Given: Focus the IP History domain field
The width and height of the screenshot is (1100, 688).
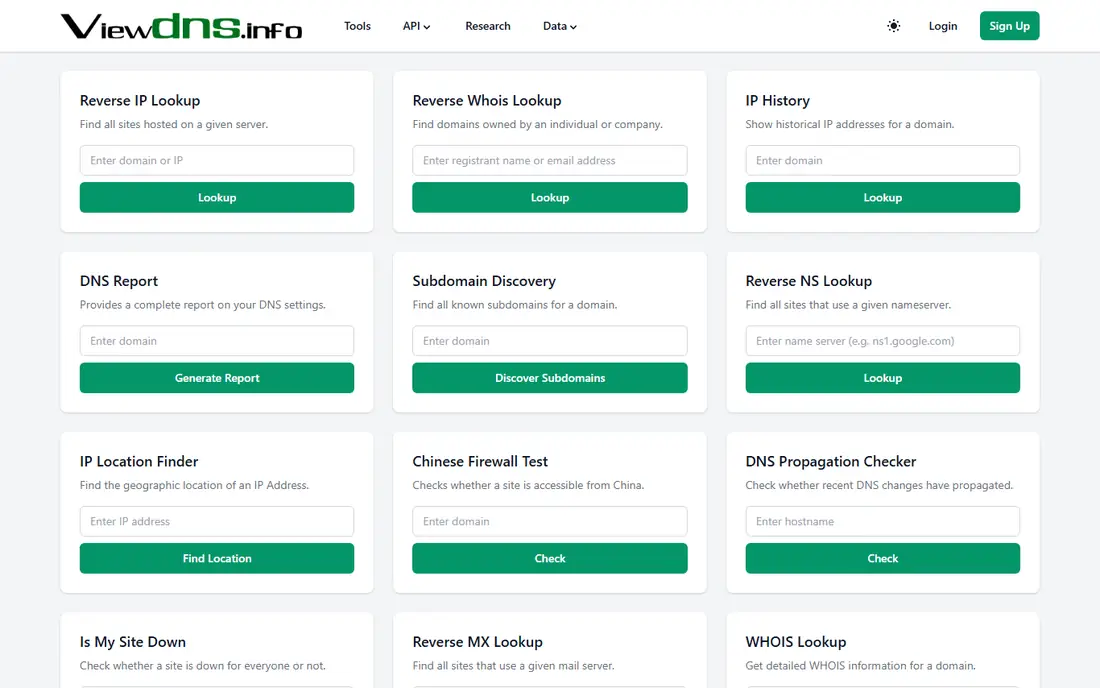Looking at the screenshot, I should tap(883, 161).
